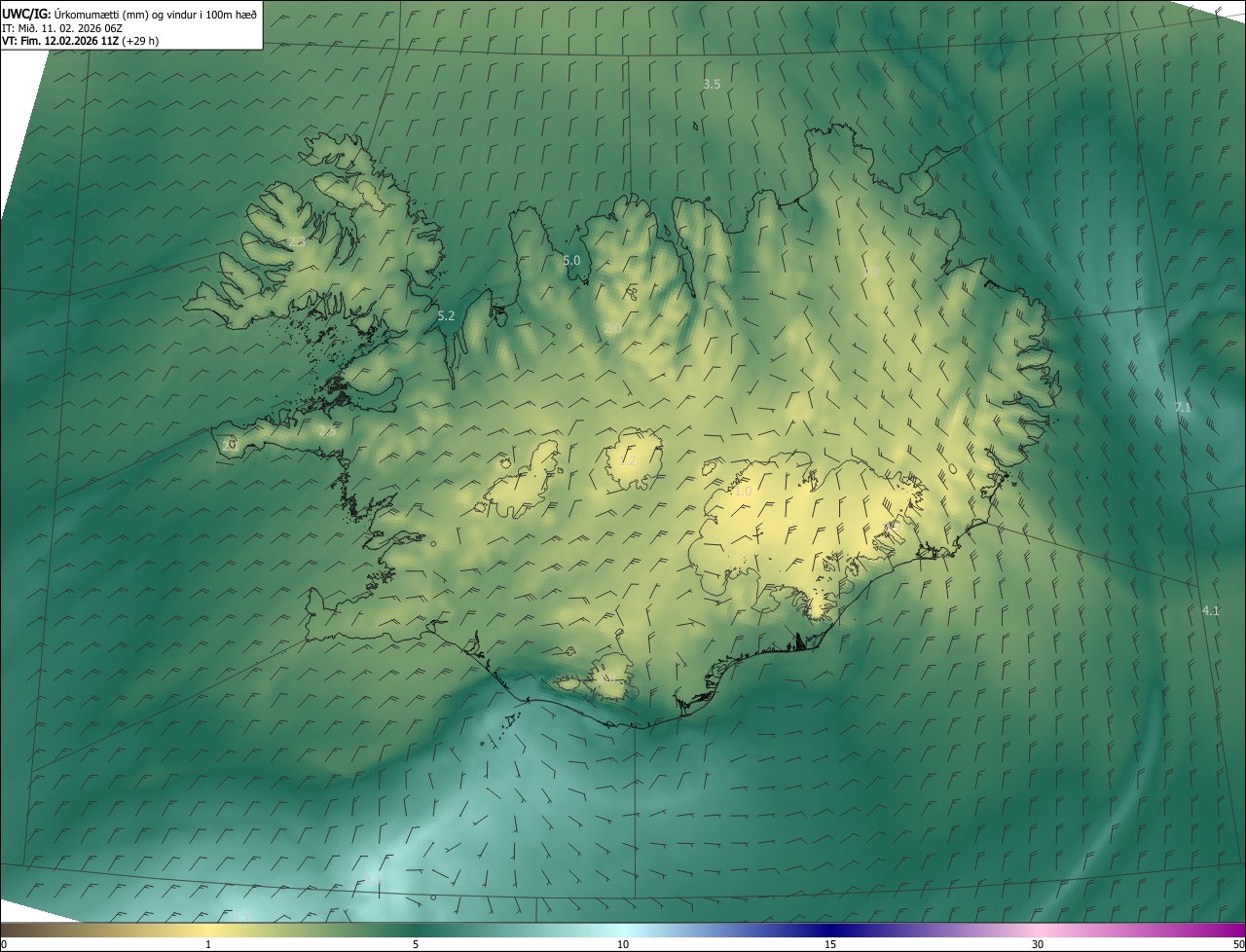Click the 1.0 label on the large glacier
Image resolution: width=1246 pixels, height=952 pixels.
pyautogui.click(x=743, y=493)
